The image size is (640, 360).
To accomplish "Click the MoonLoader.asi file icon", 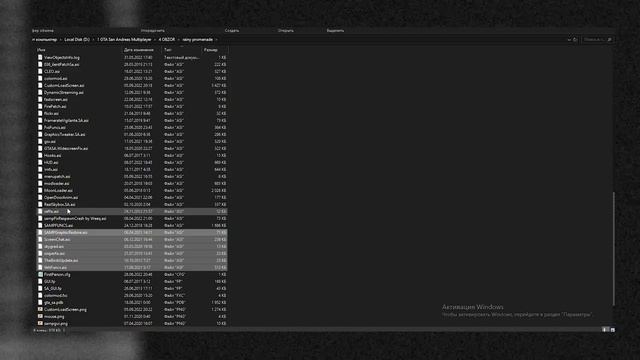I will tap(40, 190).
